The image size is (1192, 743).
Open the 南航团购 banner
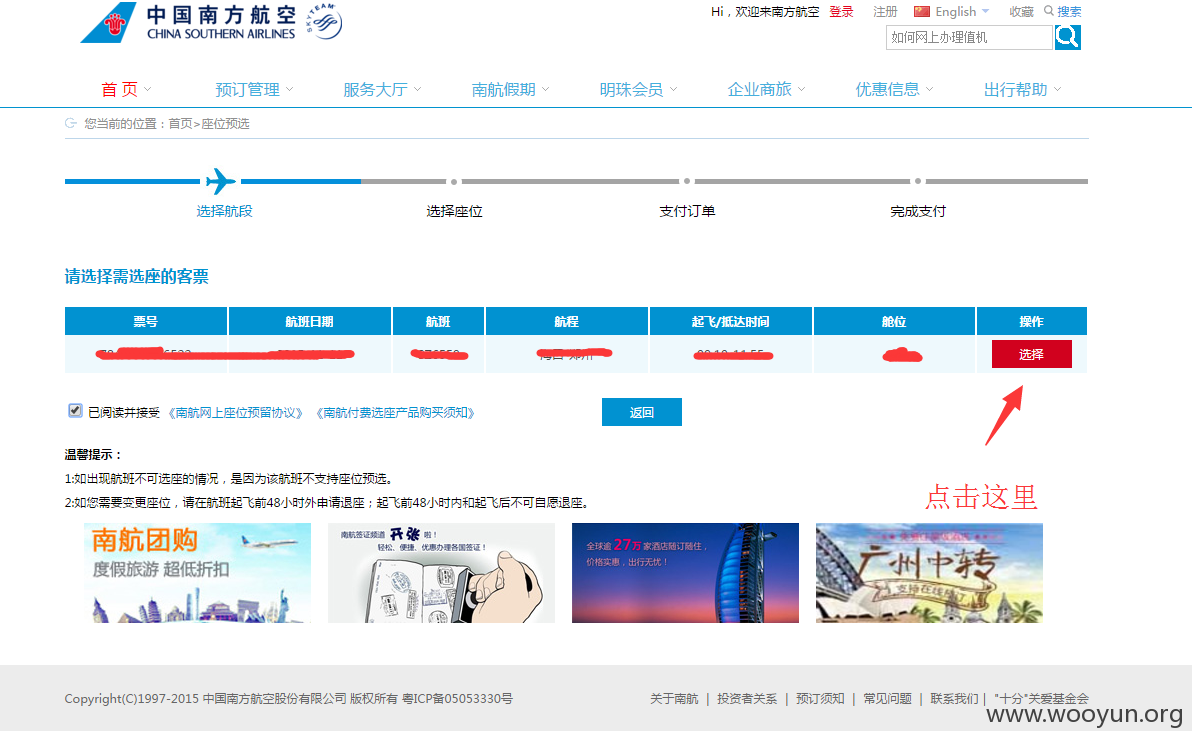coord(198,573)
